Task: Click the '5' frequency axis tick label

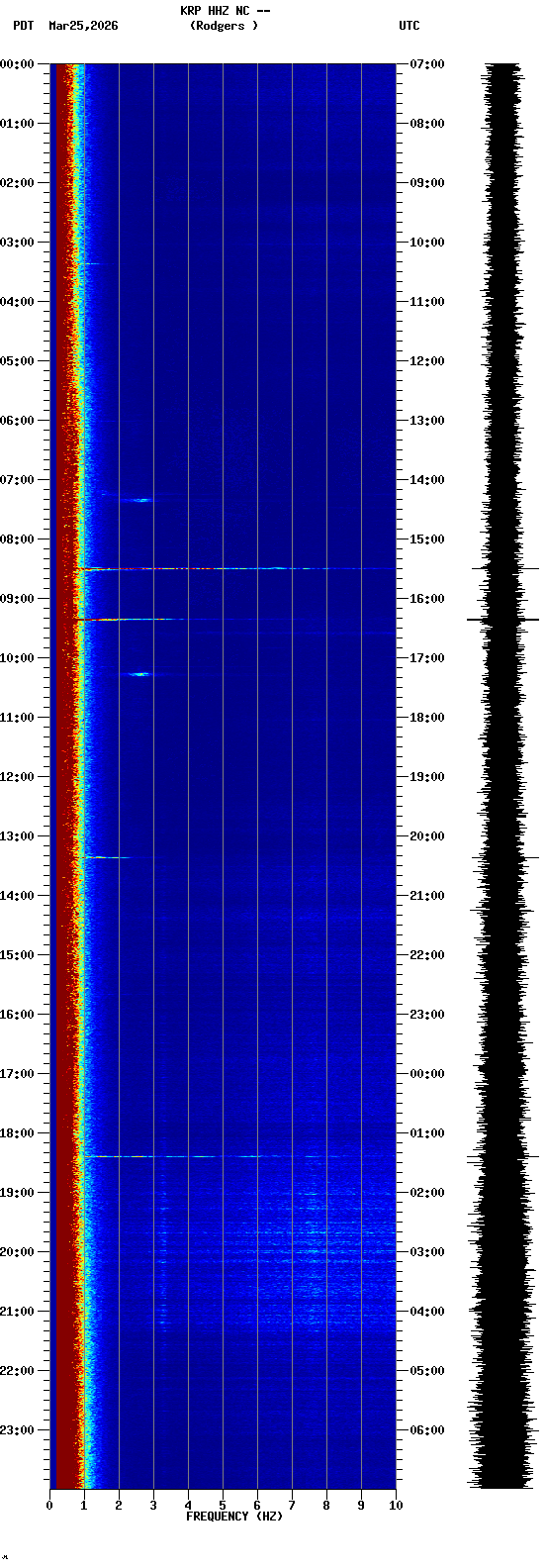Action: pos(223,1506)
